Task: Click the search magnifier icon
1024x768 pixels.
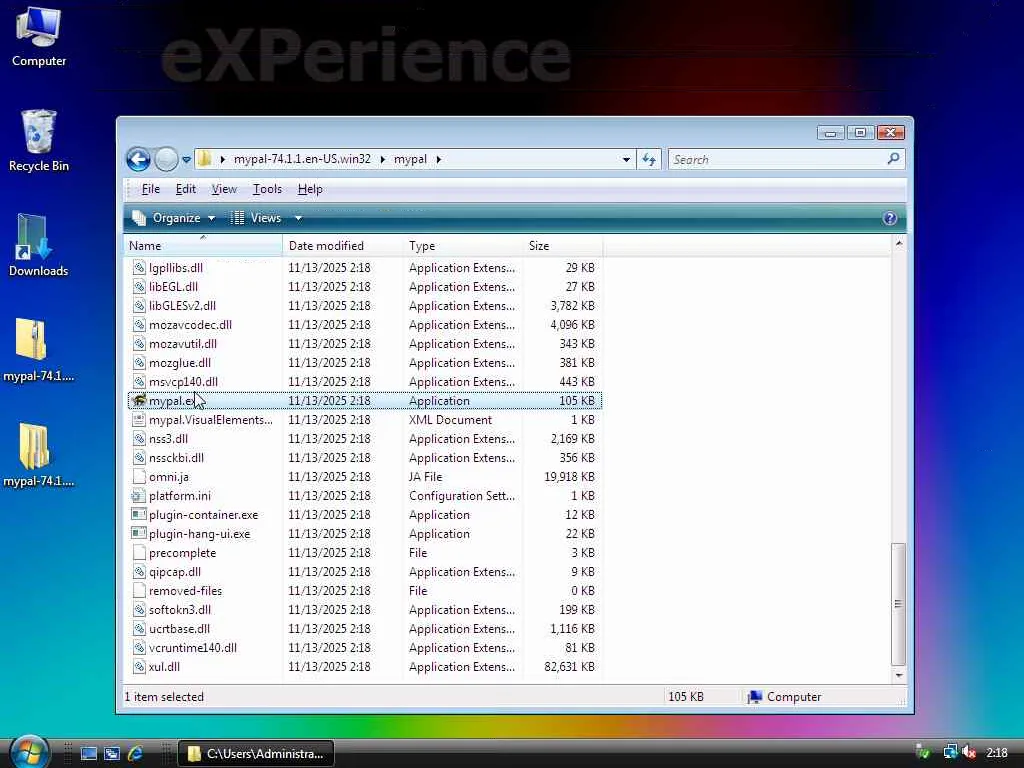Action: (x=893, y=159)
